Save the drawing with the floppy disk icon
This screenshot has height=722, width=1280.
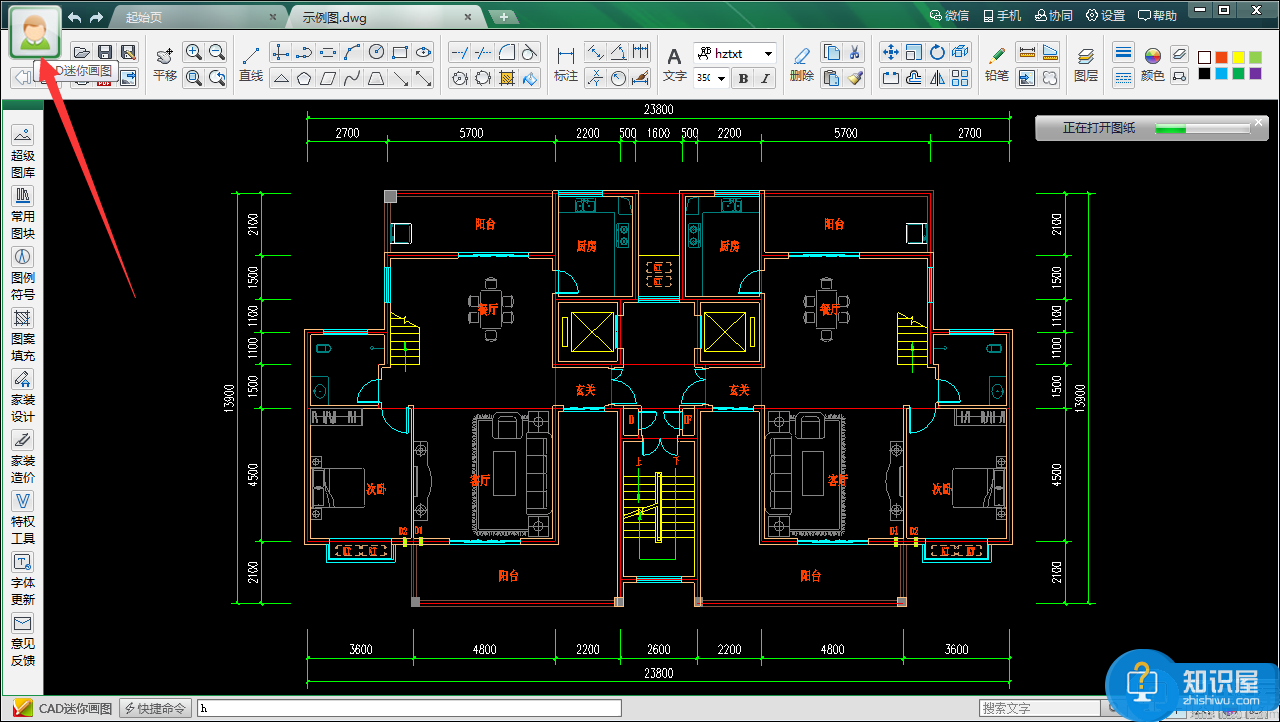click(105, 51)
